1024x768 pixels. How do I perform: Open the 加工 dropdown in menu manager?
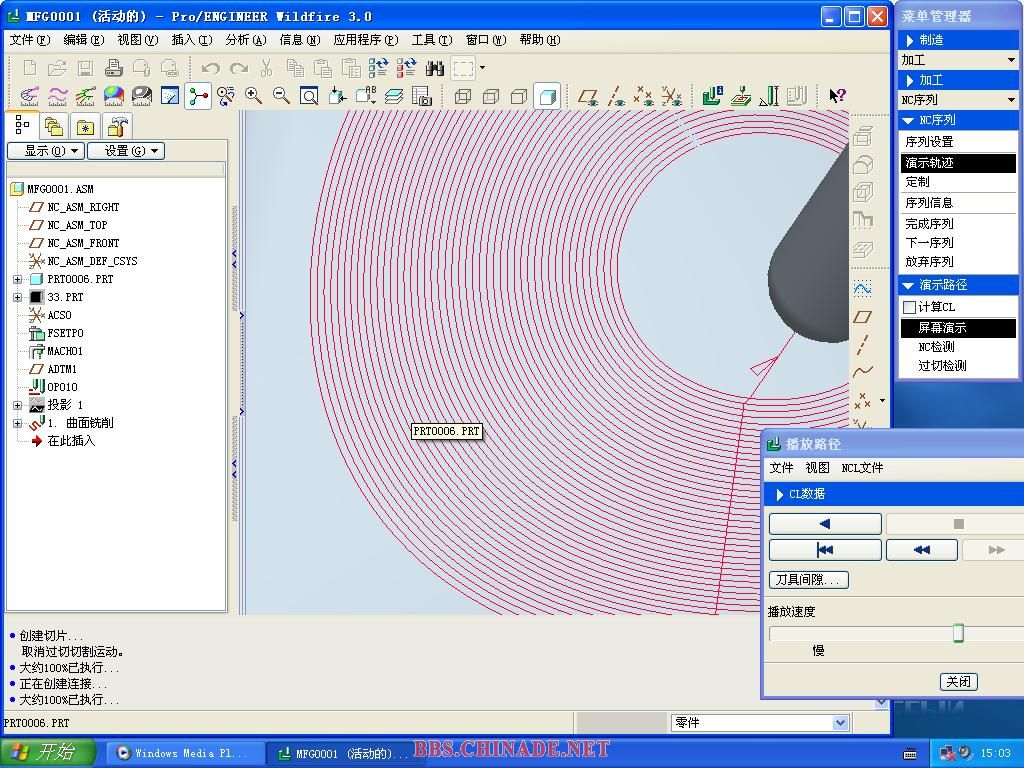958,60
